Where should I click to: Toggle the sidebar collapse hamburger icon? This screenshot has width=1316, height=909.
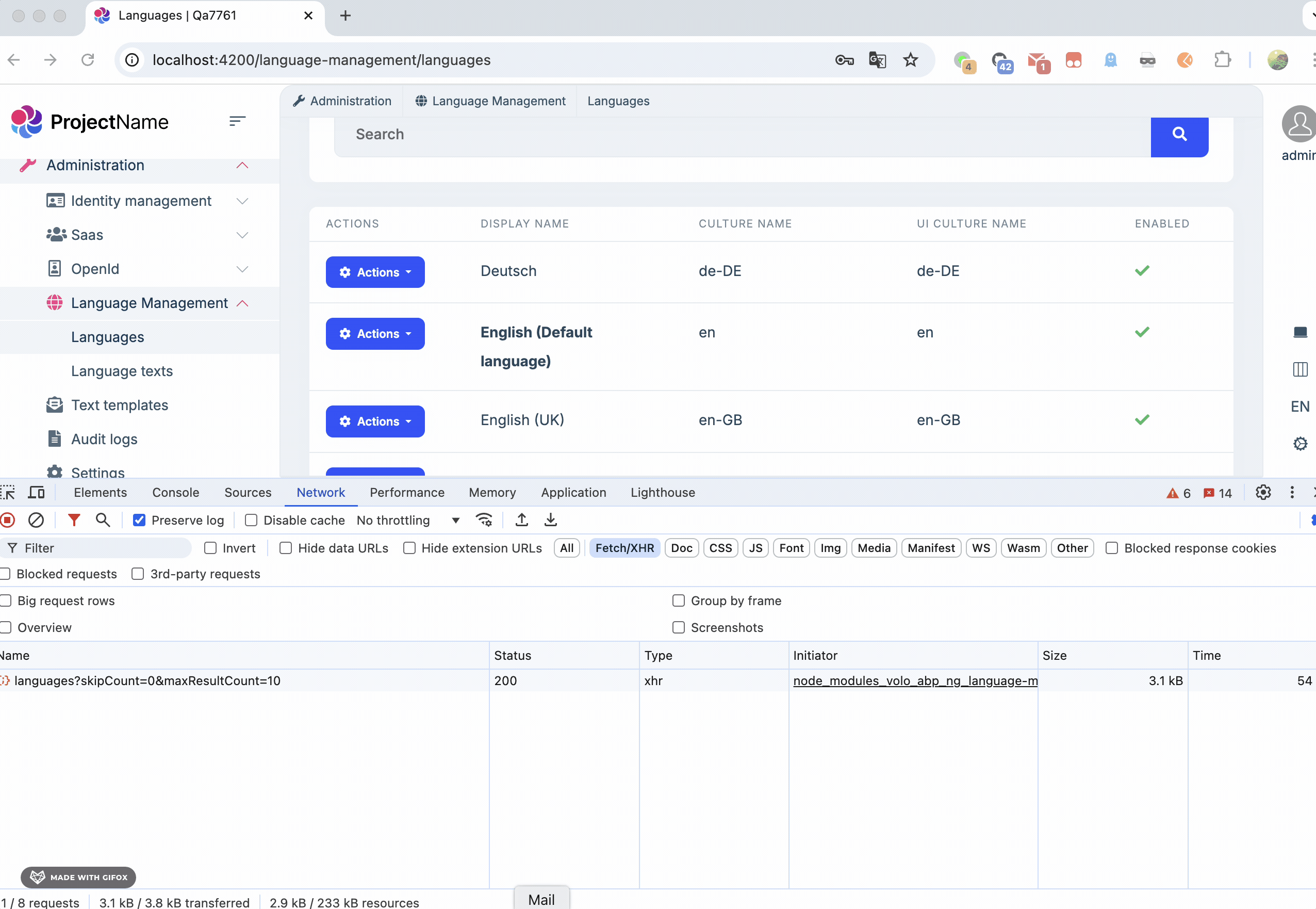pyautogui.click(x=237, y=121)
